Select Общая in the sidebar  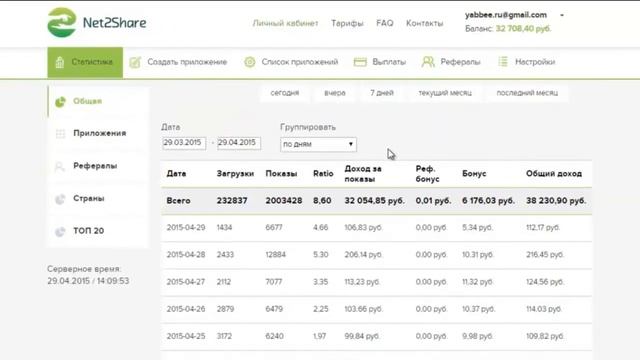coord(98,101)
